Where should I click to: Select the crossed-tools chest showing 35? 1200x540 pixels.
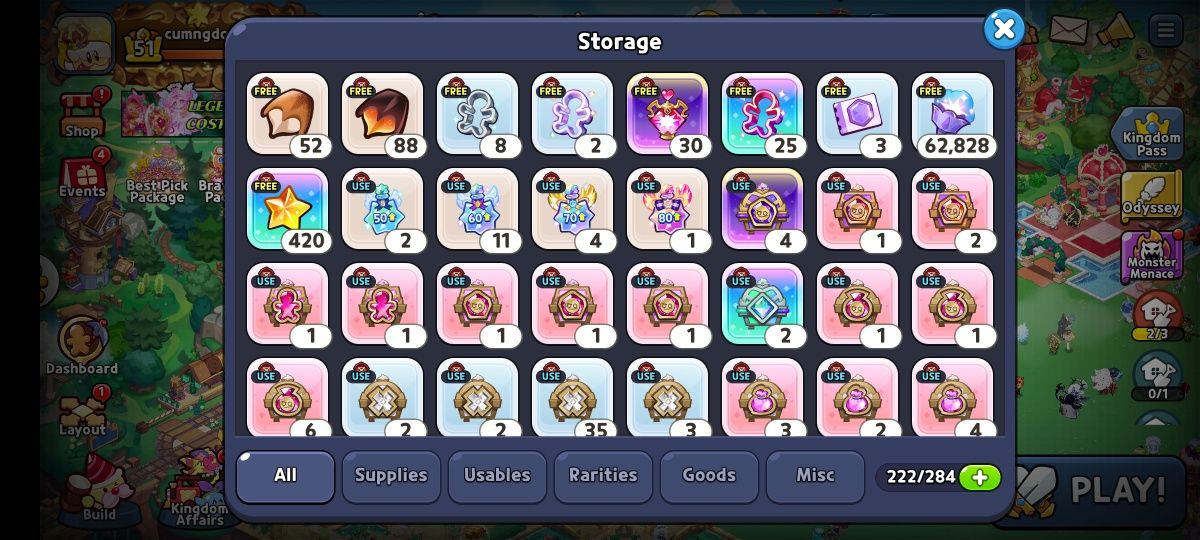coord(572,397)
